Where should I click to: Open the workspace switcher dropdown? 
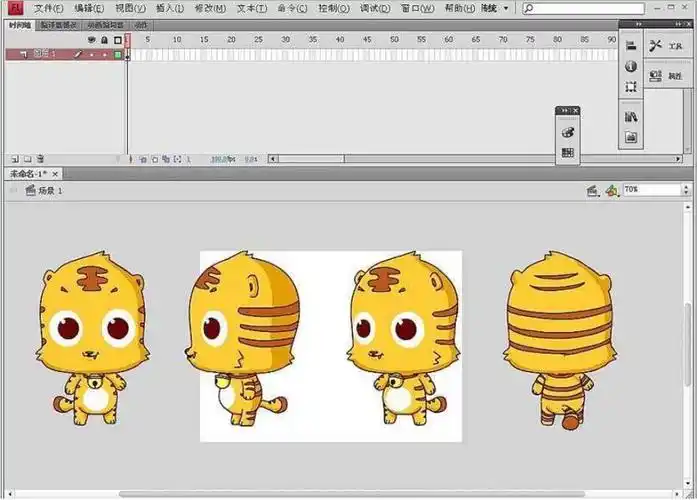[x=493, y=8]
